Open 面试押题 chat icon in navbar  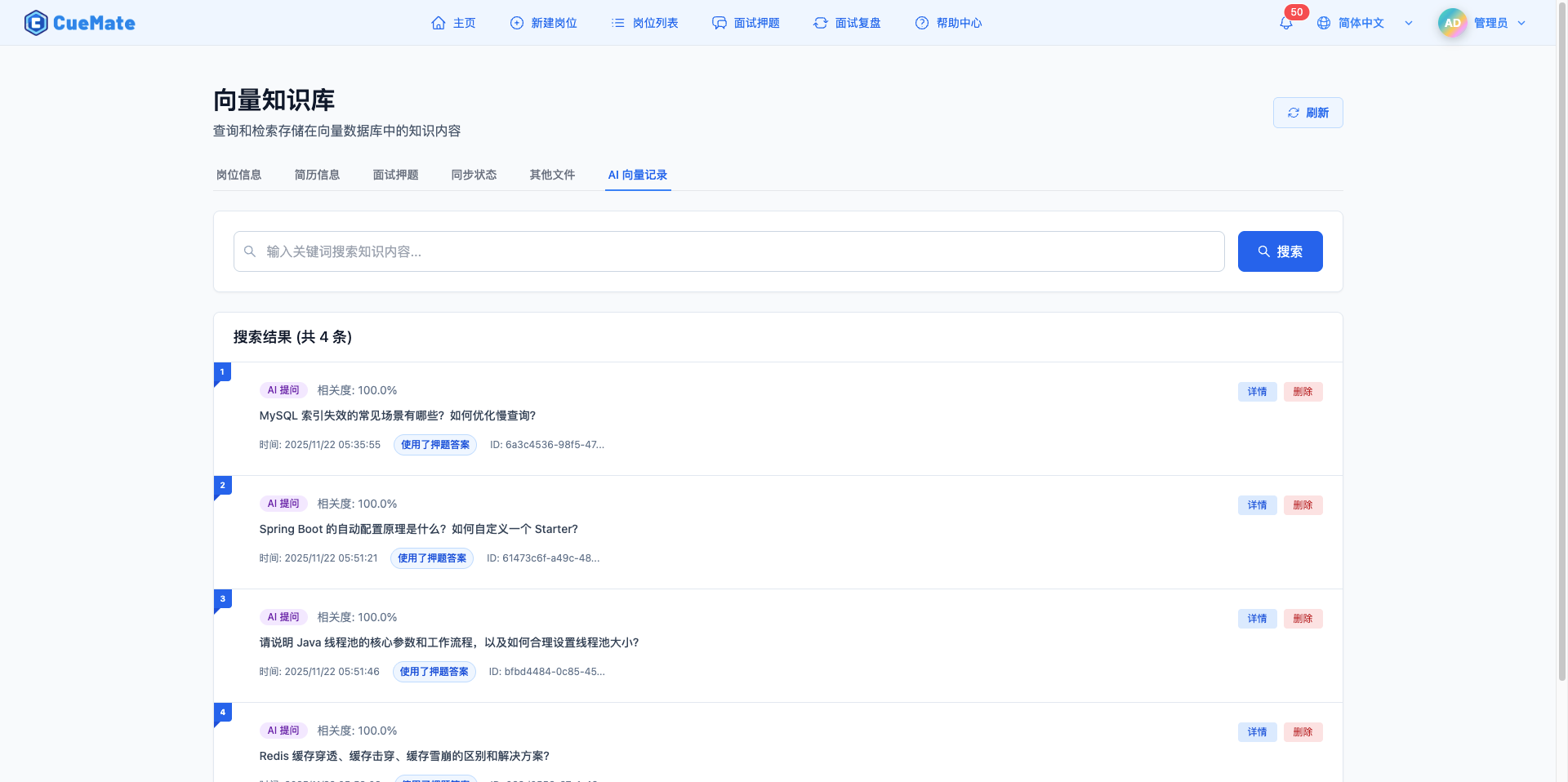[x=719, y=23]
